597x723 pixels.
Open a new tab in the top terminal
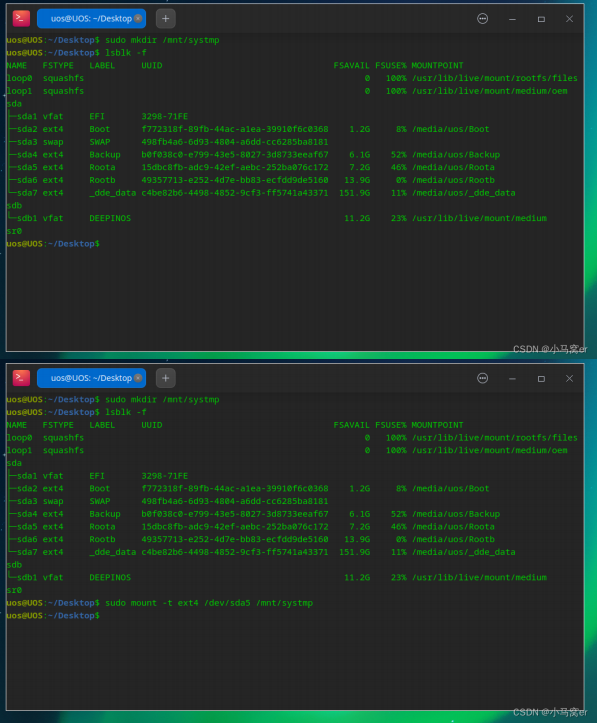point(166,18)
